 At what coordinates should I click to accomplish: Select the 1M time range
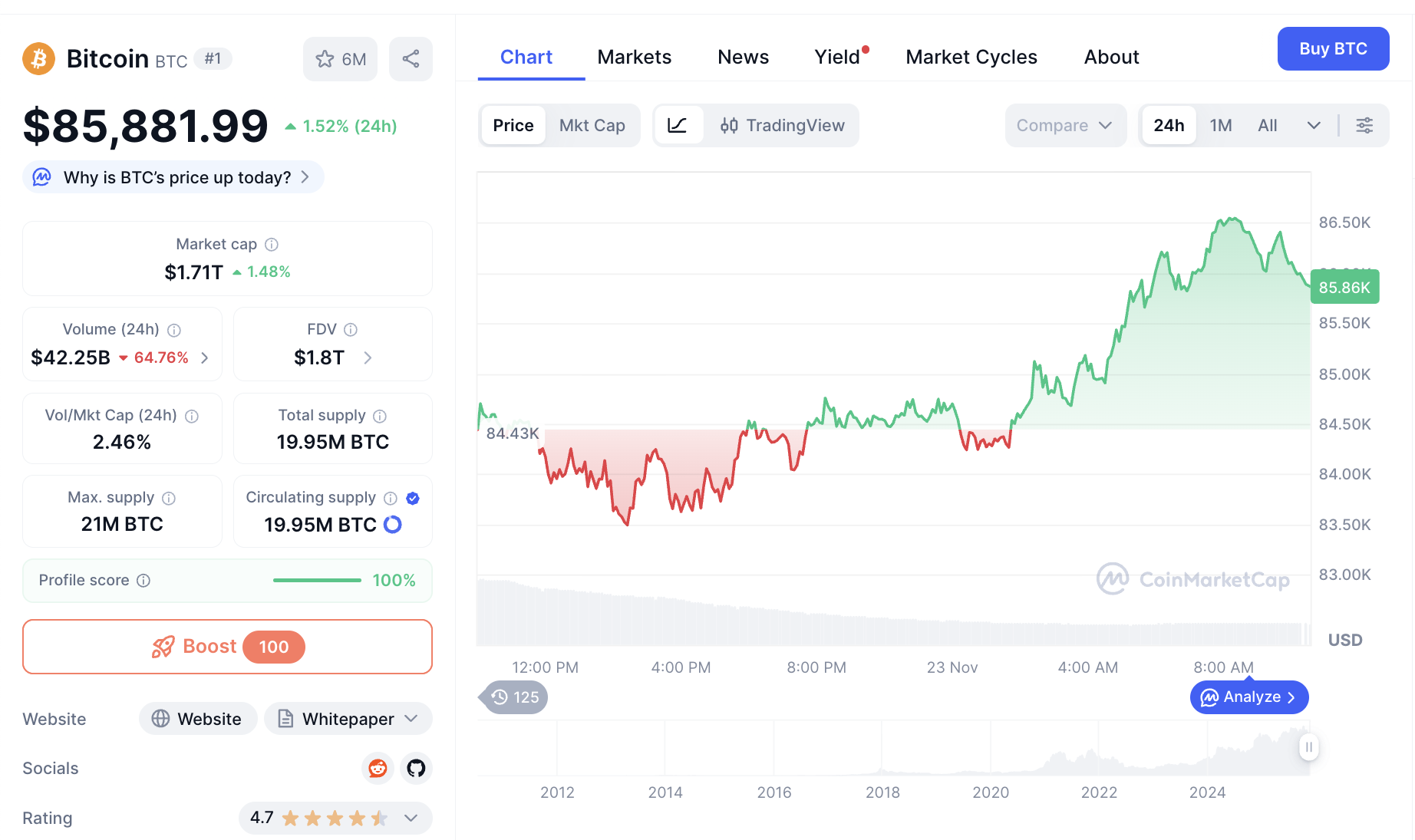tap(1220, 125)
